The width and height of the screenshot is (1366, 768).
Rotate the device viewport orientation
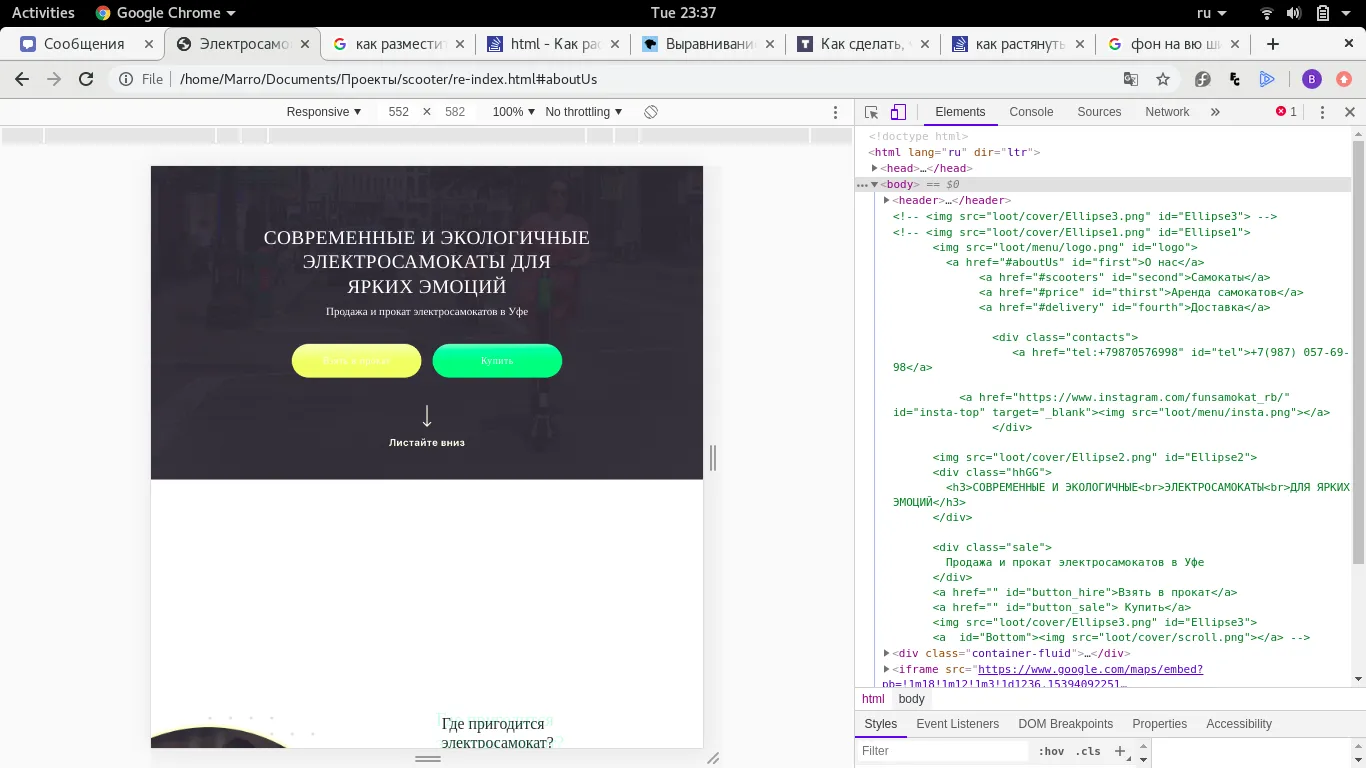click(651, 112)
